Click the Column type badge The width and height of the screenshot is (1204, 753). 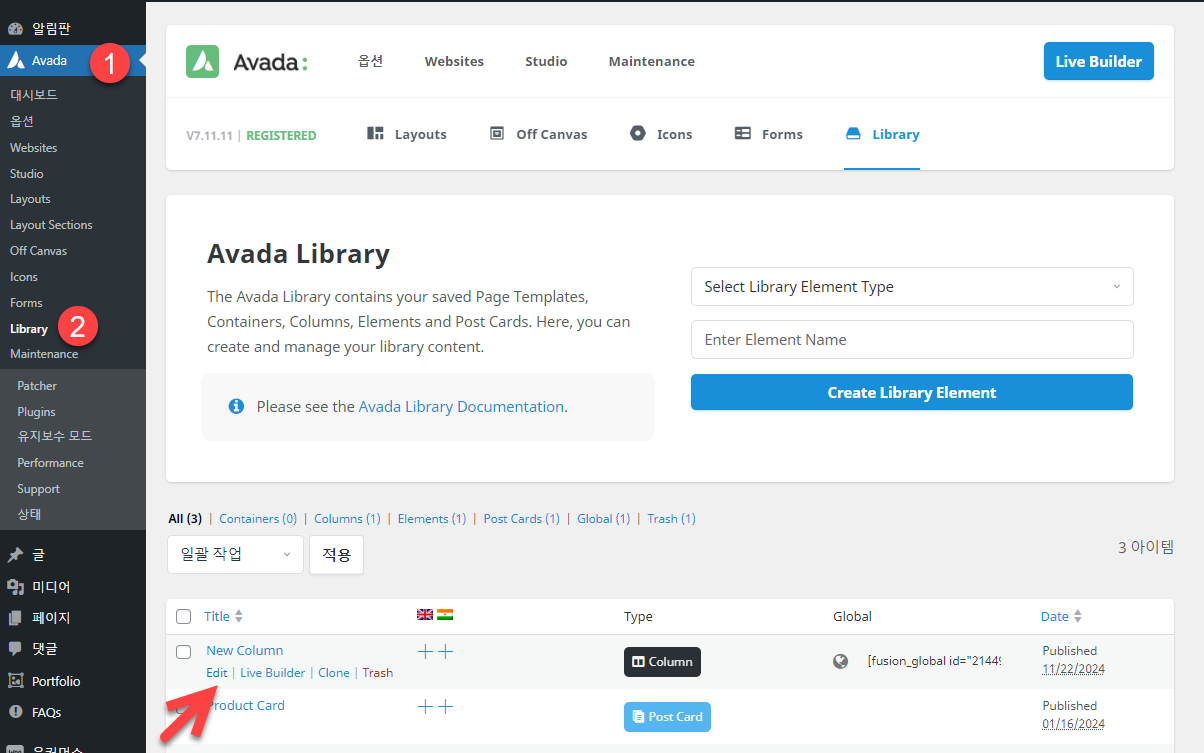tap(662, 662)
